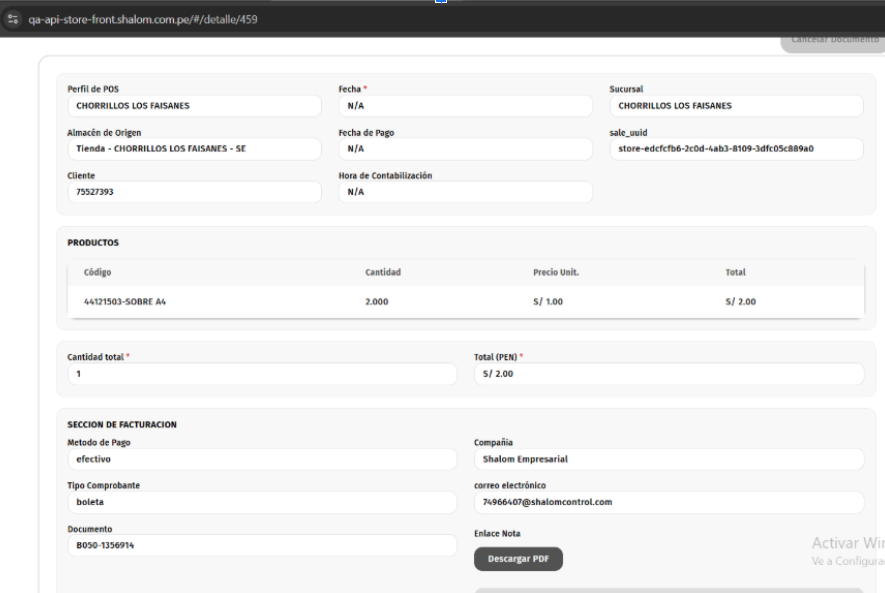Click the correo electrónico field

tap(668, 502)
